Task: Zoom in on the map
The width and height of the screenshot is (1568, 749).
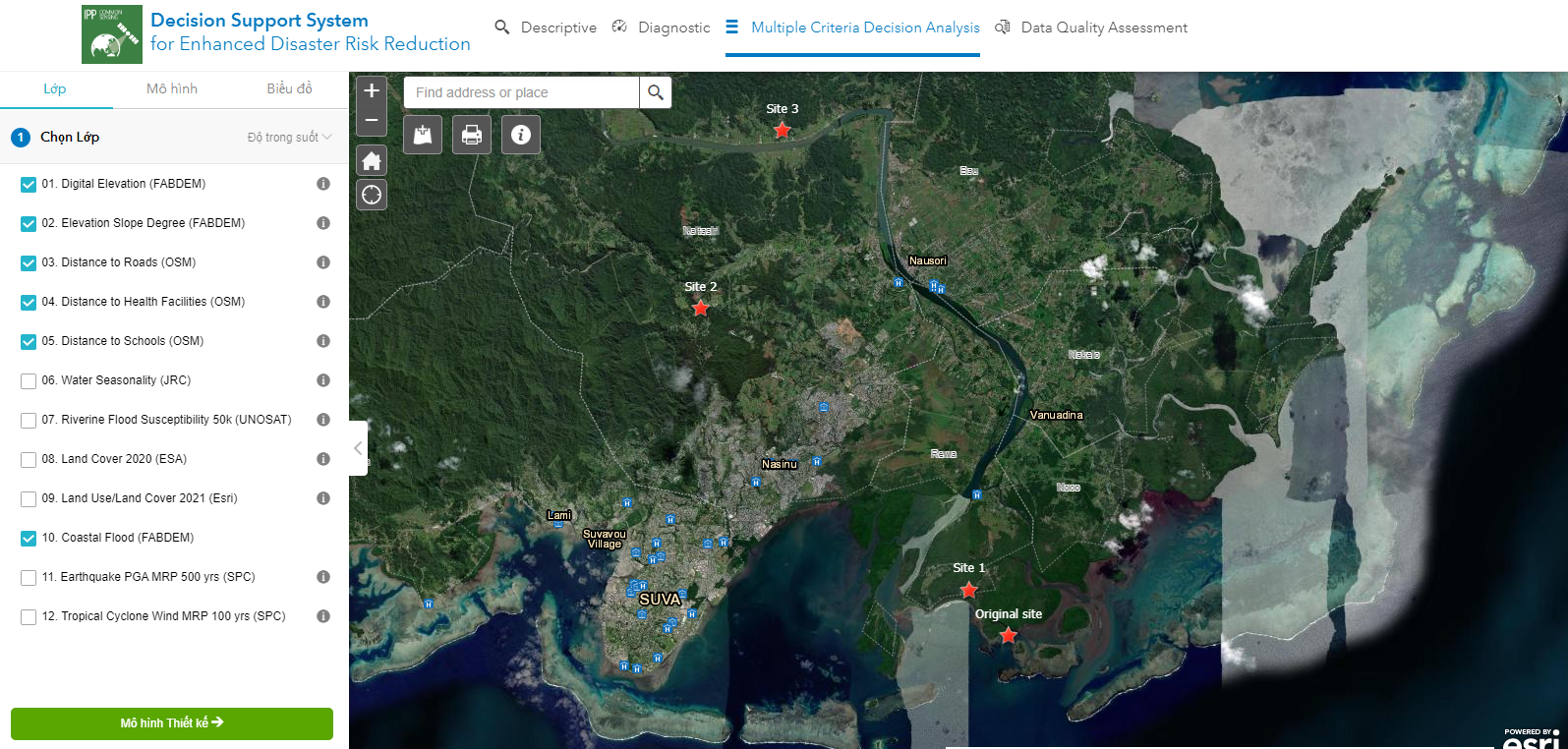Action: point(372,91)
